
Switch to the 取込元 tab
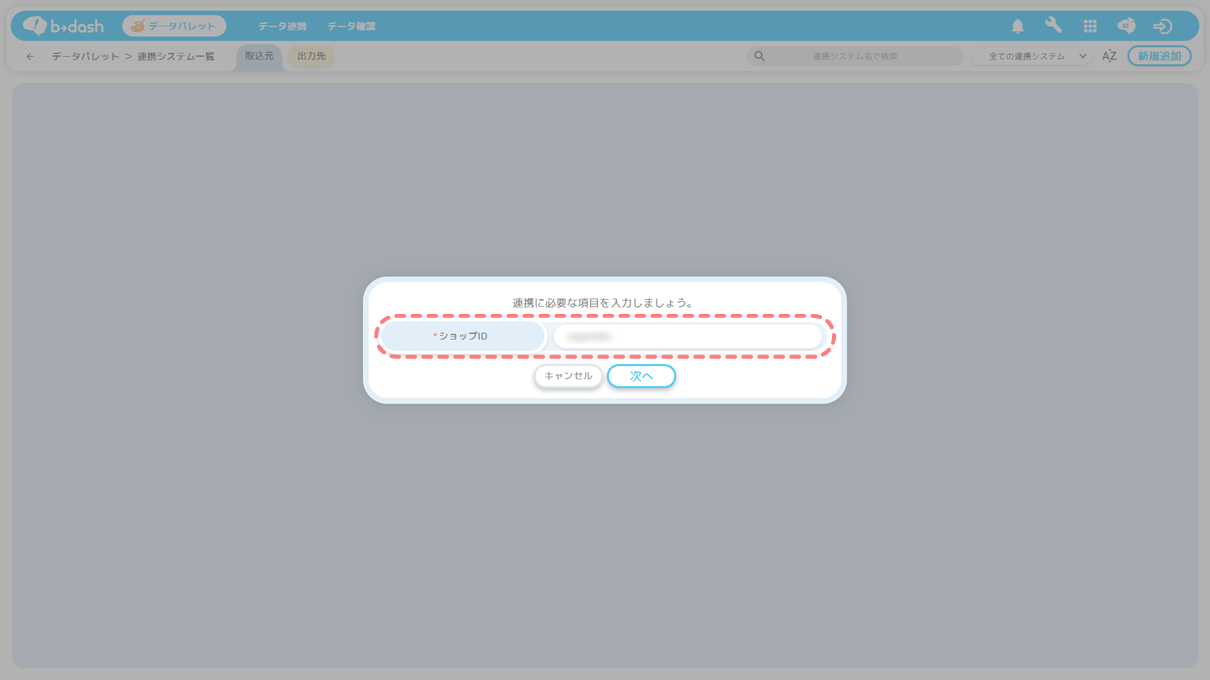pos(259,56)
